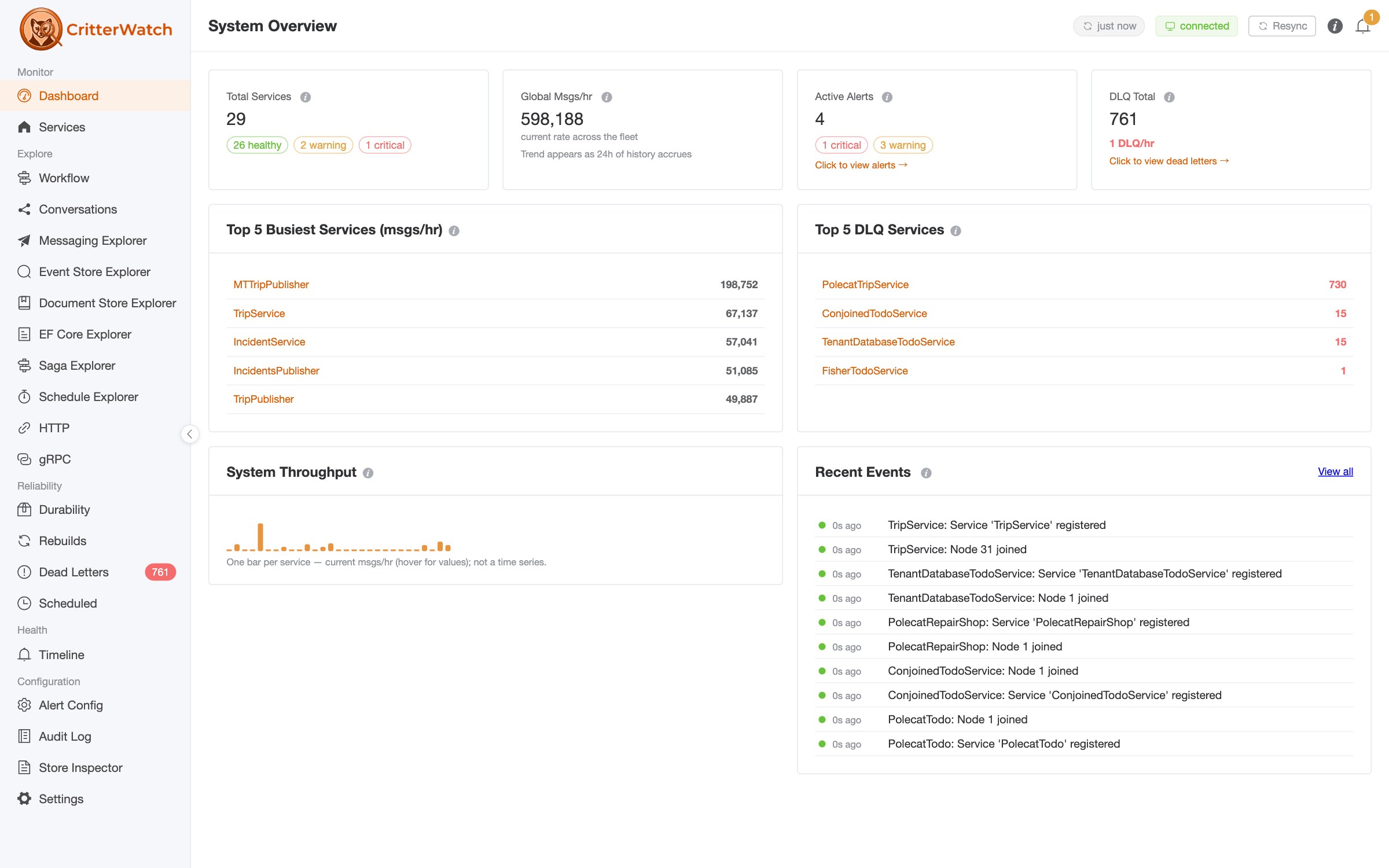This screenshot has width=1389, height=868.
Task: Click info icon next to Top 5 Busiest Services
Action: [x=454, y=231]
